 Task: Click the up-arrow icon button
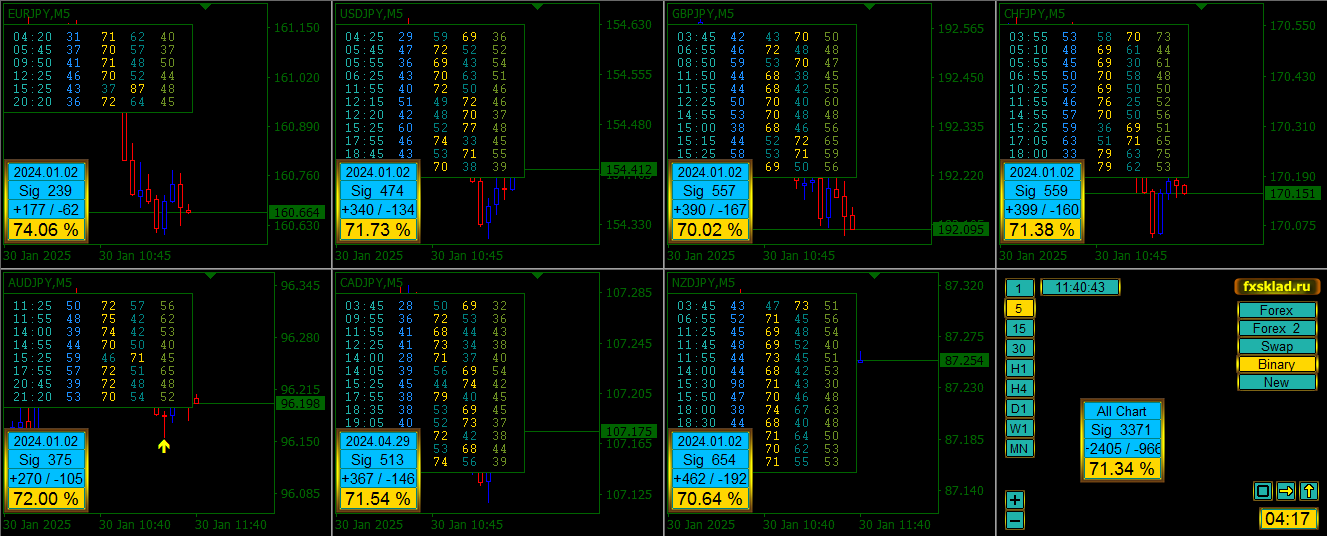[1309, 491]
